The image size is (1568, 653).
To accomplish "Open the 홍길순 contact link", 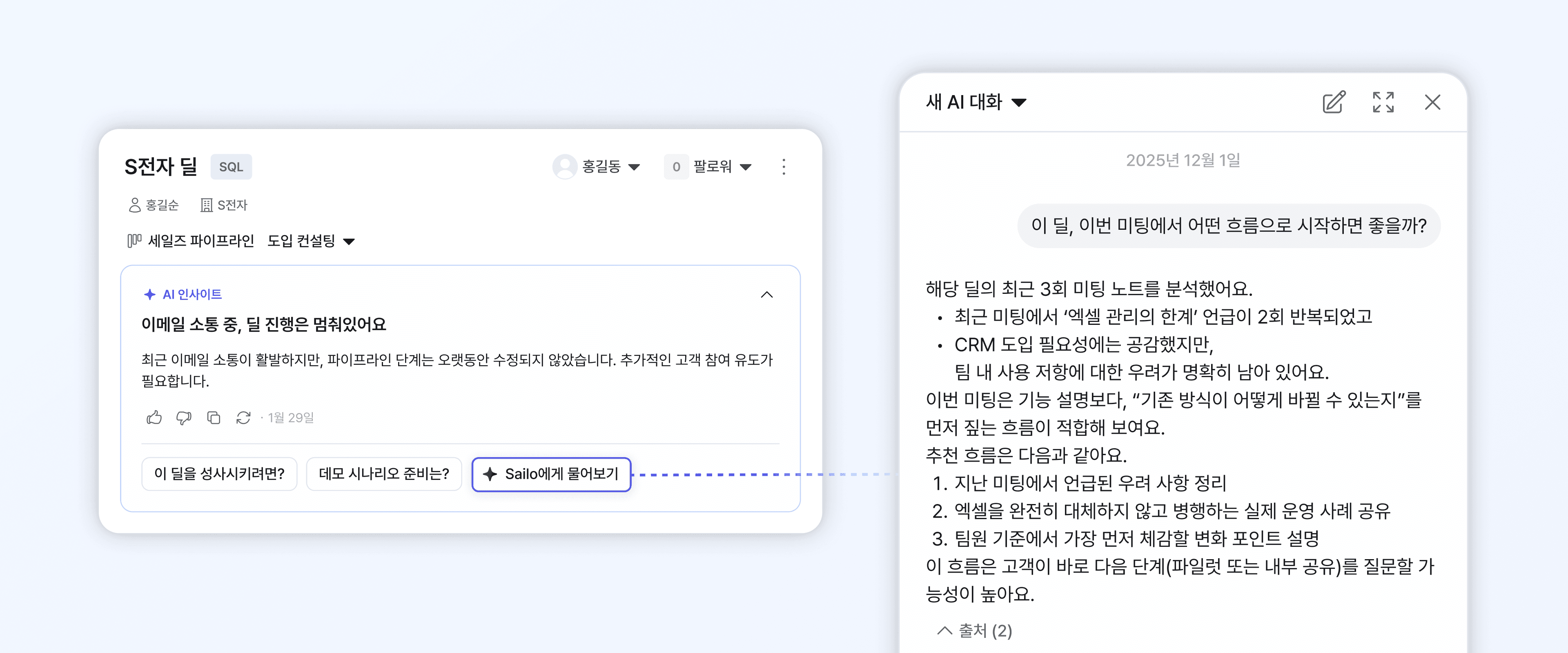I will pyautogui.click(x=154, y=205).
